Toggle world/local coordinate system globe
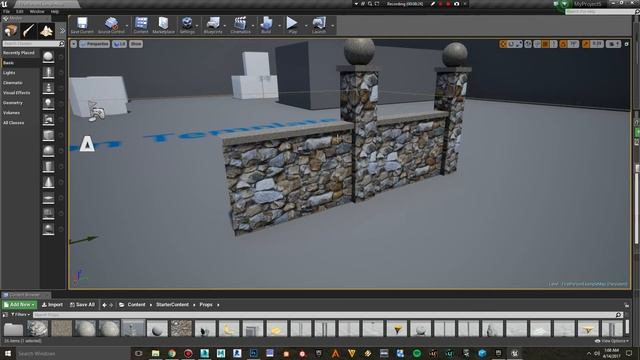 (528, 44)
